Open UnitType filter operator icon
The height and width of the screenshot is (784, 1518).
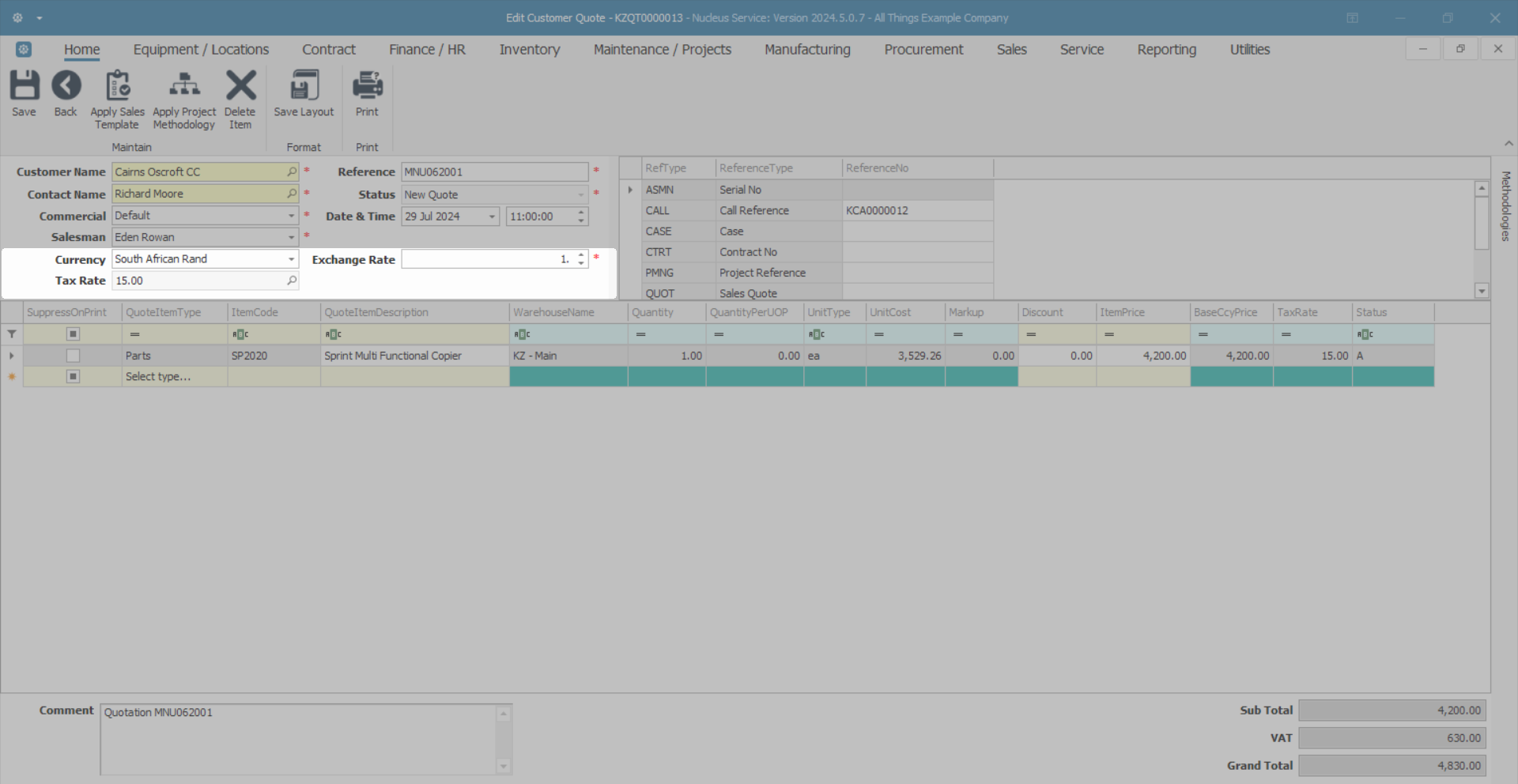[816, 334]
